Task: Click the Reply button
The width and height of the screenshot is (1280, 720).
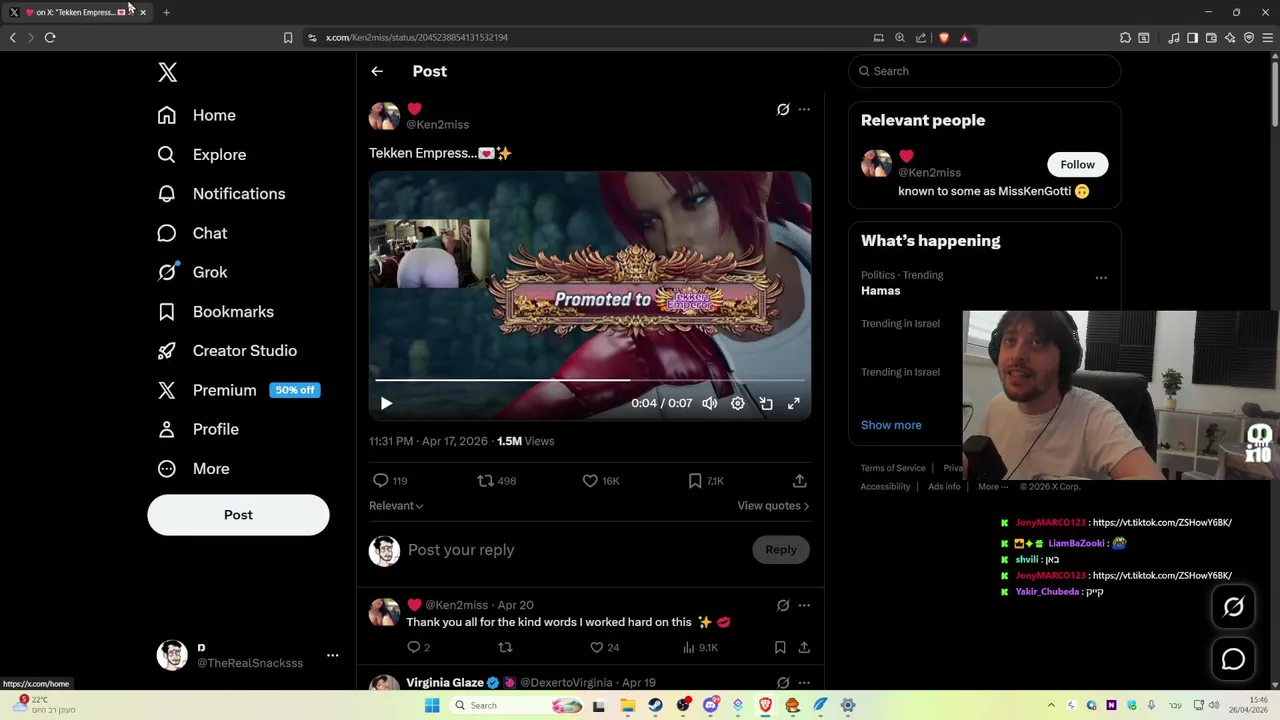Action: (781, 550)
